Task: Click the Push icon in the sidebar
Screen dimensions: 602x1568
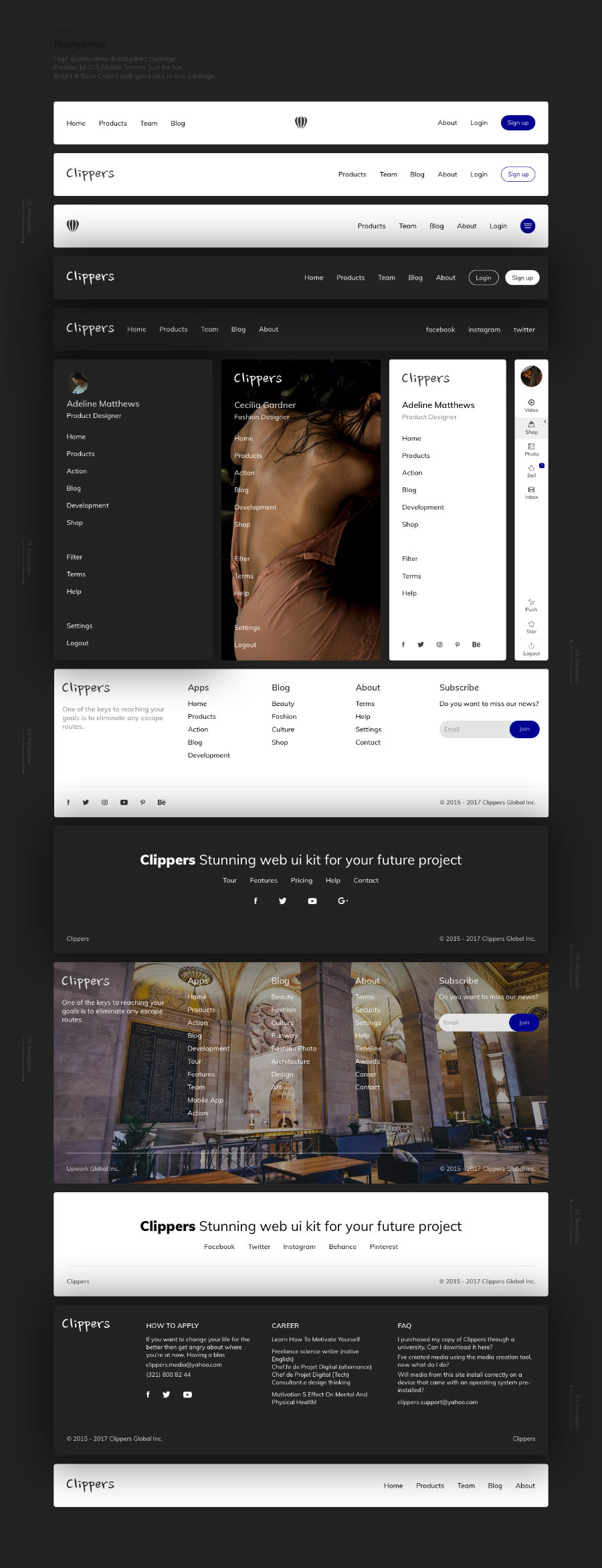Action: pyautogui.click(x=531, y=603)
